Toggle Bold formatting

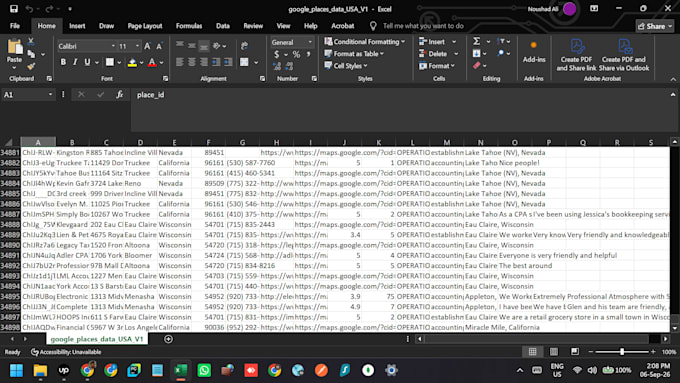[63, 62]
